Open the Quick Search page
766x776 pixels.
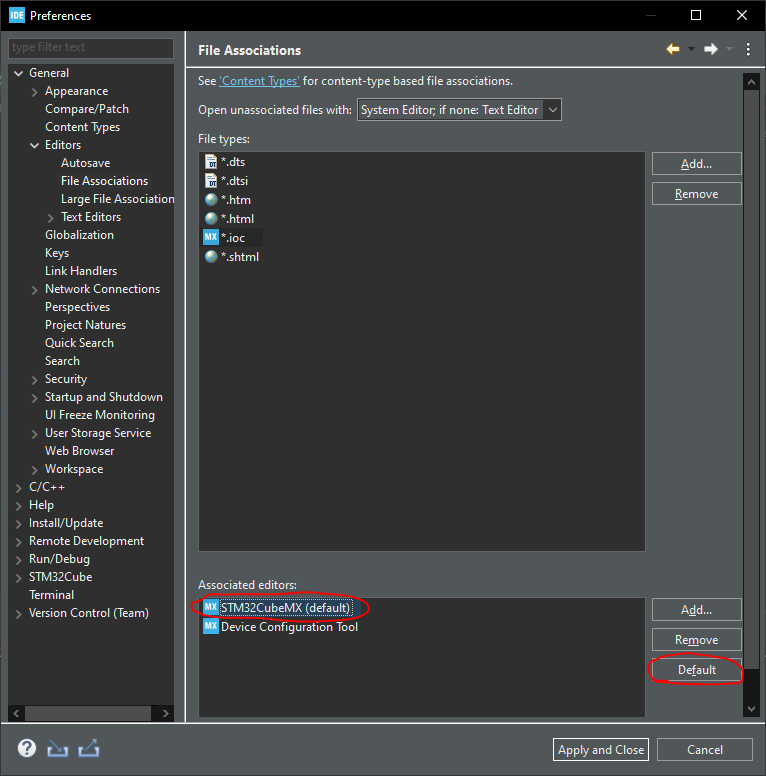[x=79, y=343]
